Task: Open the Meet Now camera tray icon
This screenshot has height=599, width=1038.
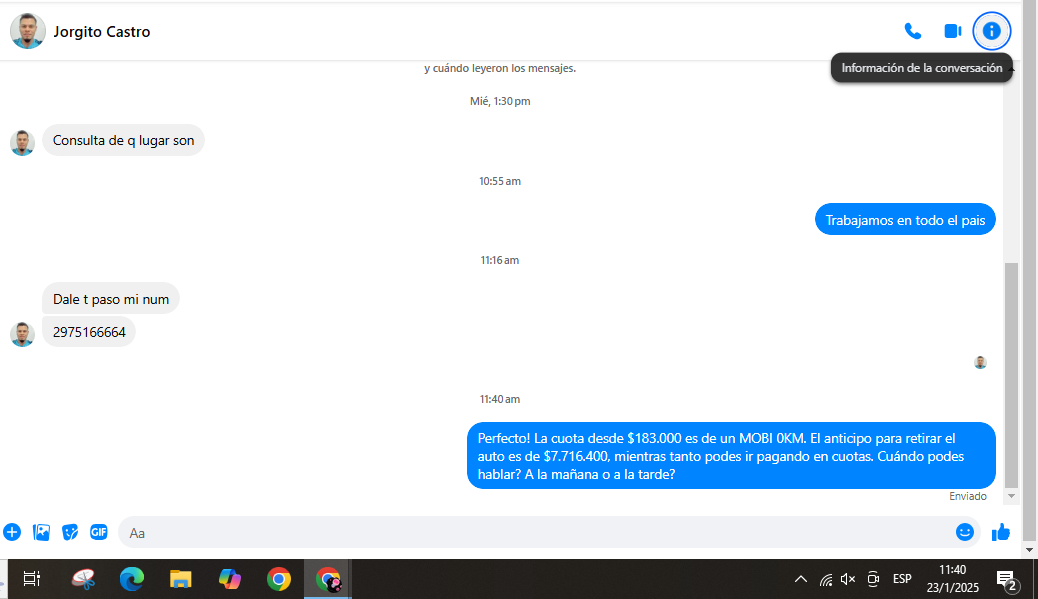Action: [873, 579]
